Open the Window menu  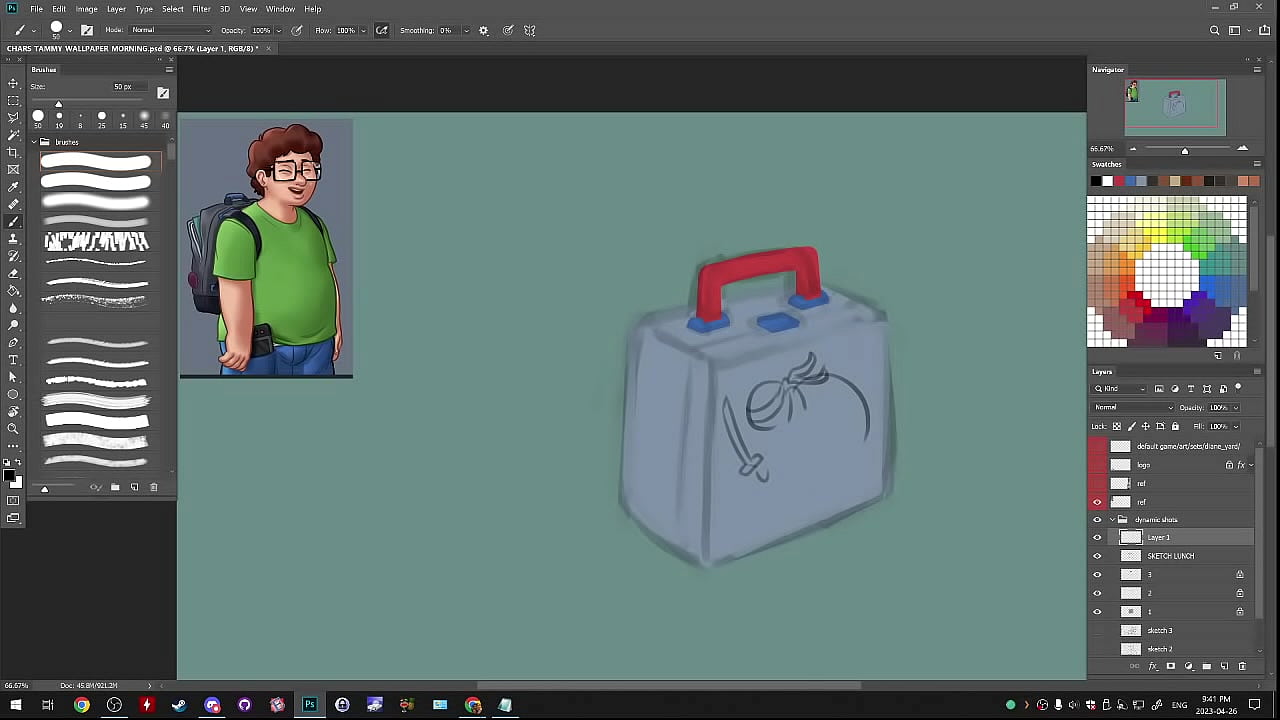click(280, 9)
